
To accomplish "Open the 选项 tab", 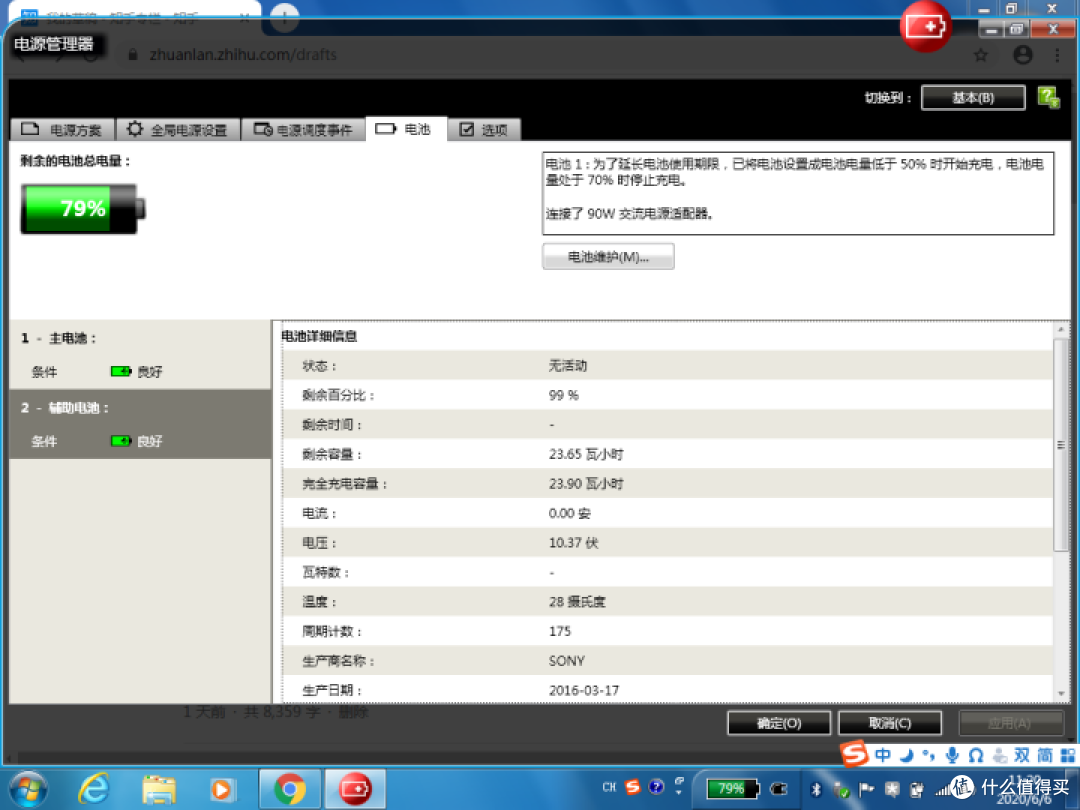I will click(x=484, y=129).
